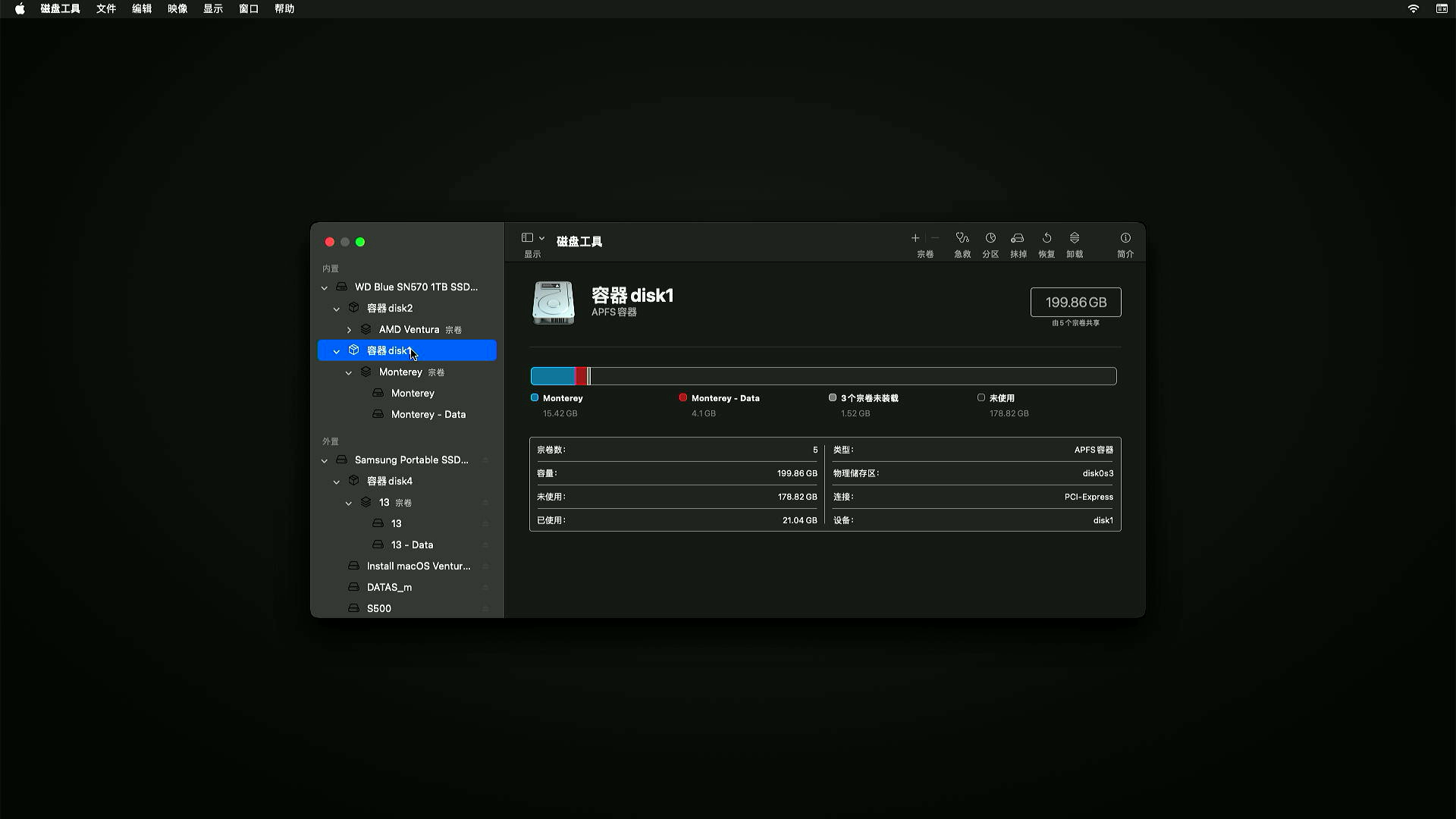Open the 磁盘工具 application menu
This screenshot has width=1456, height=819.
tap(60, 9)
